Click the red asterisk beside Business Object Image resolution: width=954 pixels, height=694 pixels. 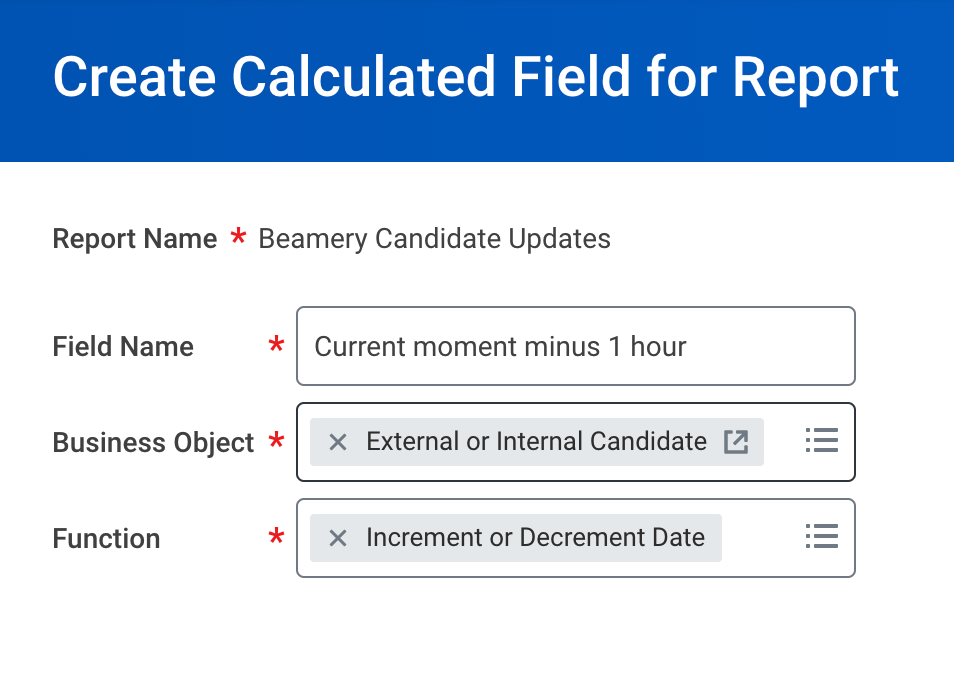click(x=276, y=440)
